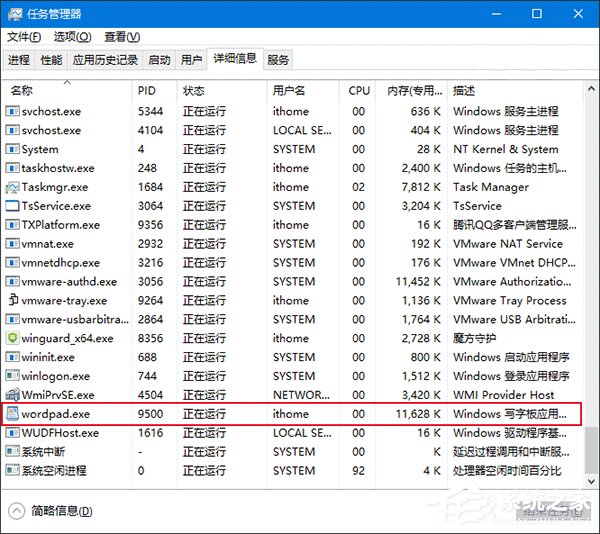Switch to the 服务 tab
Image resolution: width=600 pixels, height=534 pixels.
click(x=278, y=60)
